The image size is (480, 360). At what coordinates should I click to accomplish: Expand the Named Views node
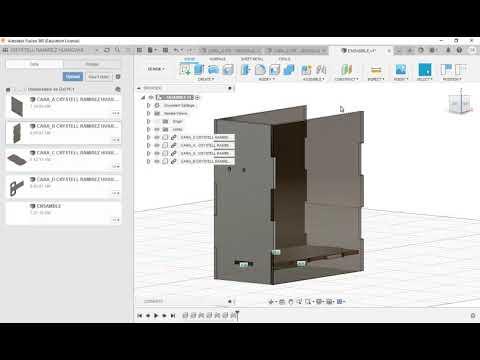coord(149,113)
